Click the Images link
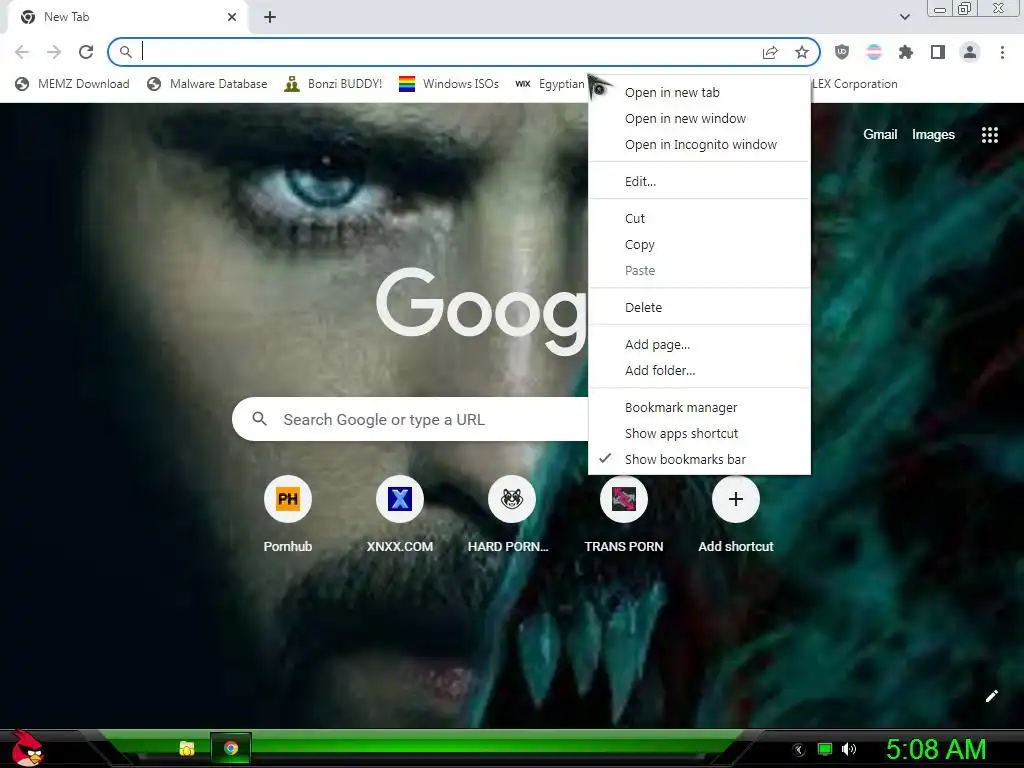 933,135
